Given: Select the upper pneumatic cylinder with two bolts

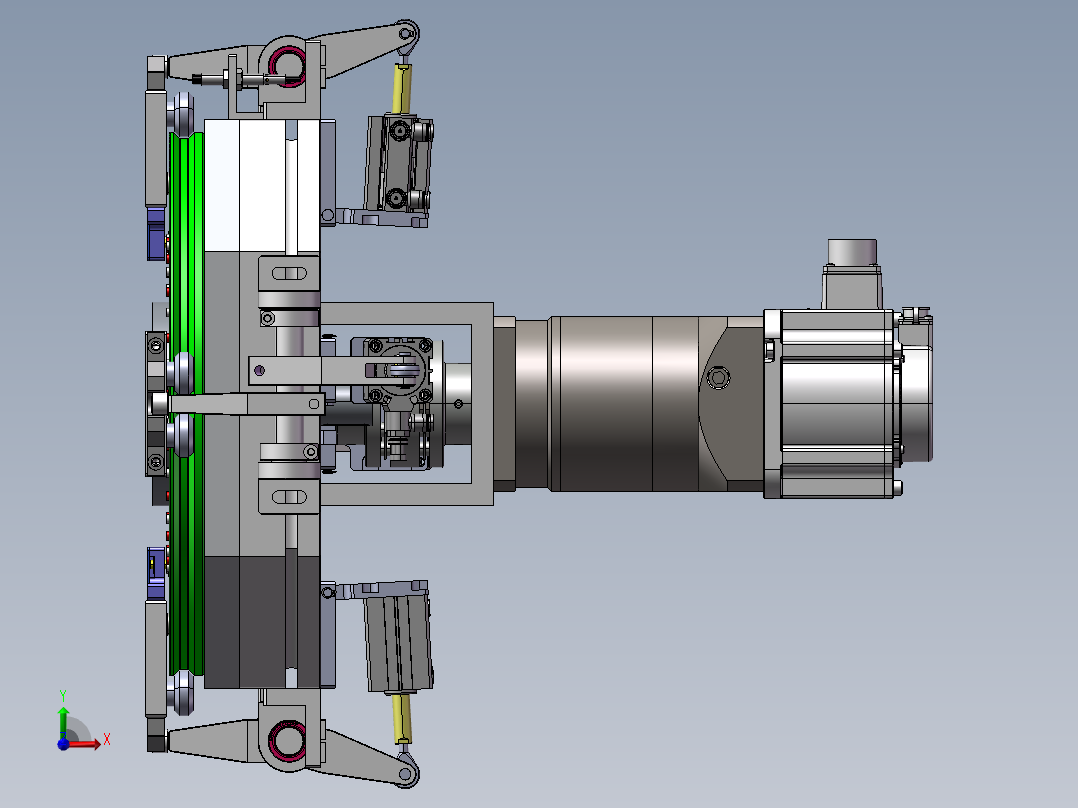Looking at the screenshot, I should pyautogui.click(x=399, y=164).
